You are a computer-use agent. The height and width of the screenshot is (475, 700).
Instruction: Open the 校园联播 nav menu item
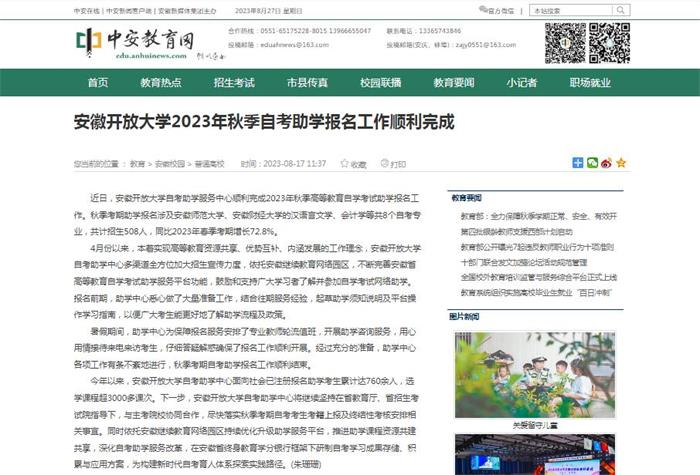coord(380,83)
